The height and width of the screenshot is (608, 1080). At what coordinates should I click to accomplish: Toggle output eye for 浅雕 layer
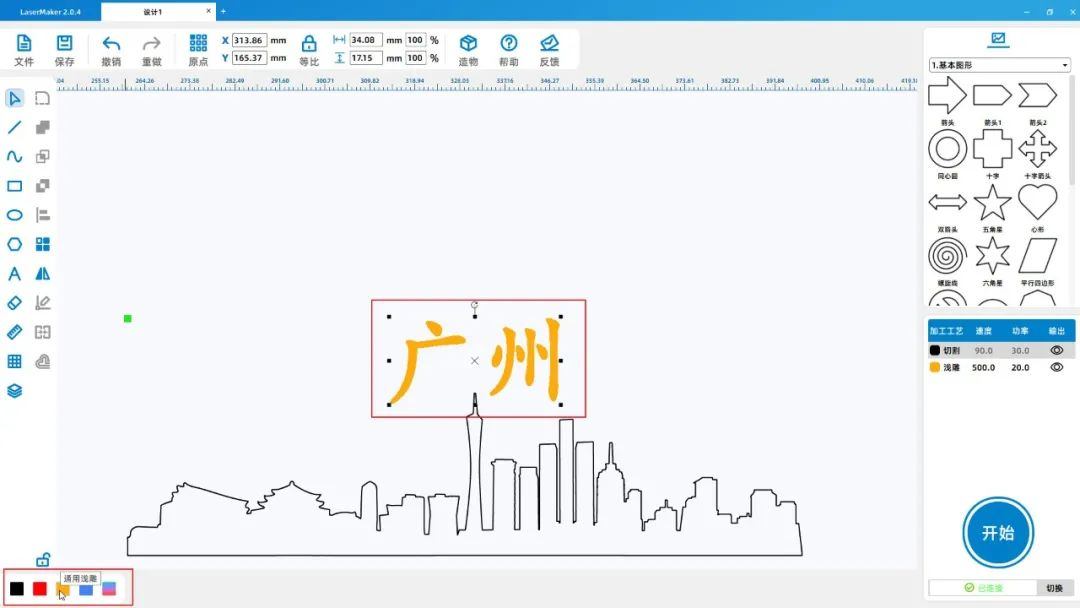click(x=1056, y=368)
